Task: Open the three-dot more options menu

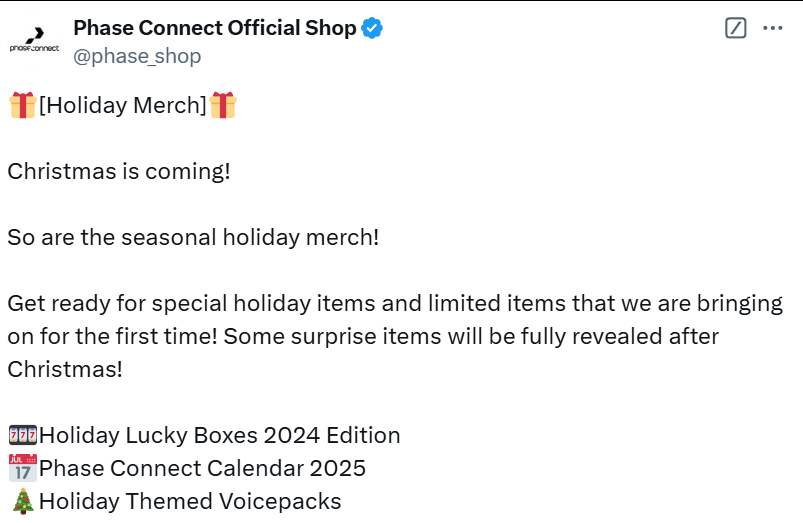Action: (772, 28)
